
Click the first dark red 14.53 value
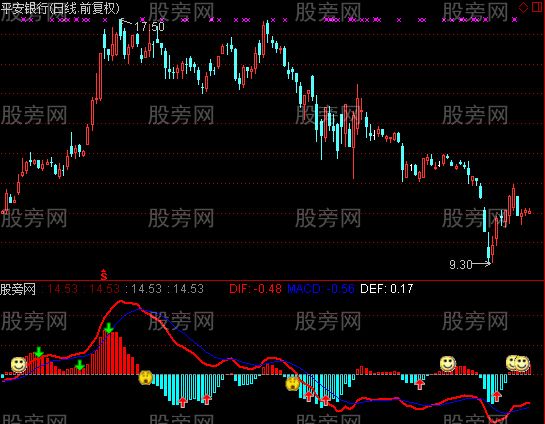(x=63, y=289)
